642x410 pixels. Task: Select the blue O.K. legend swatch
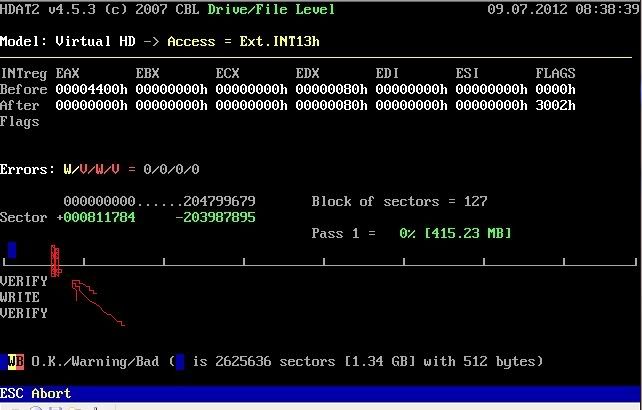coord(4,362)
